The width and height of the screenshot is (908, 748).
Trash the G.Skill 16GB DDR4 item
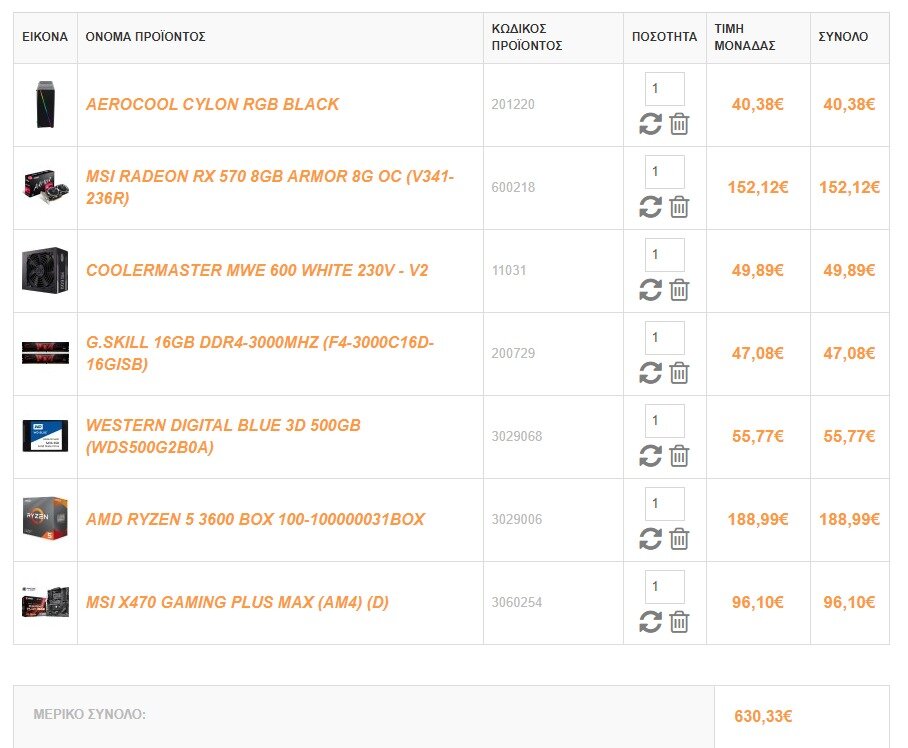(x=679, y=373)
